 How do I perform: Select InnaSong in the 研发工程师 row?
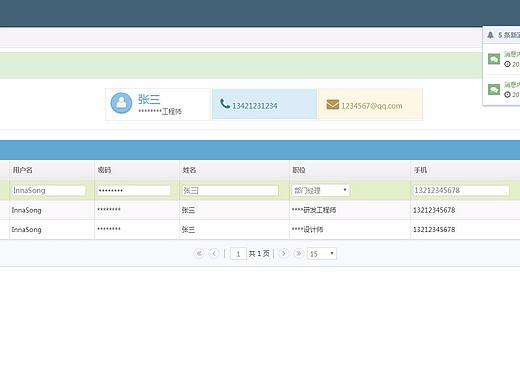(27, 210)
